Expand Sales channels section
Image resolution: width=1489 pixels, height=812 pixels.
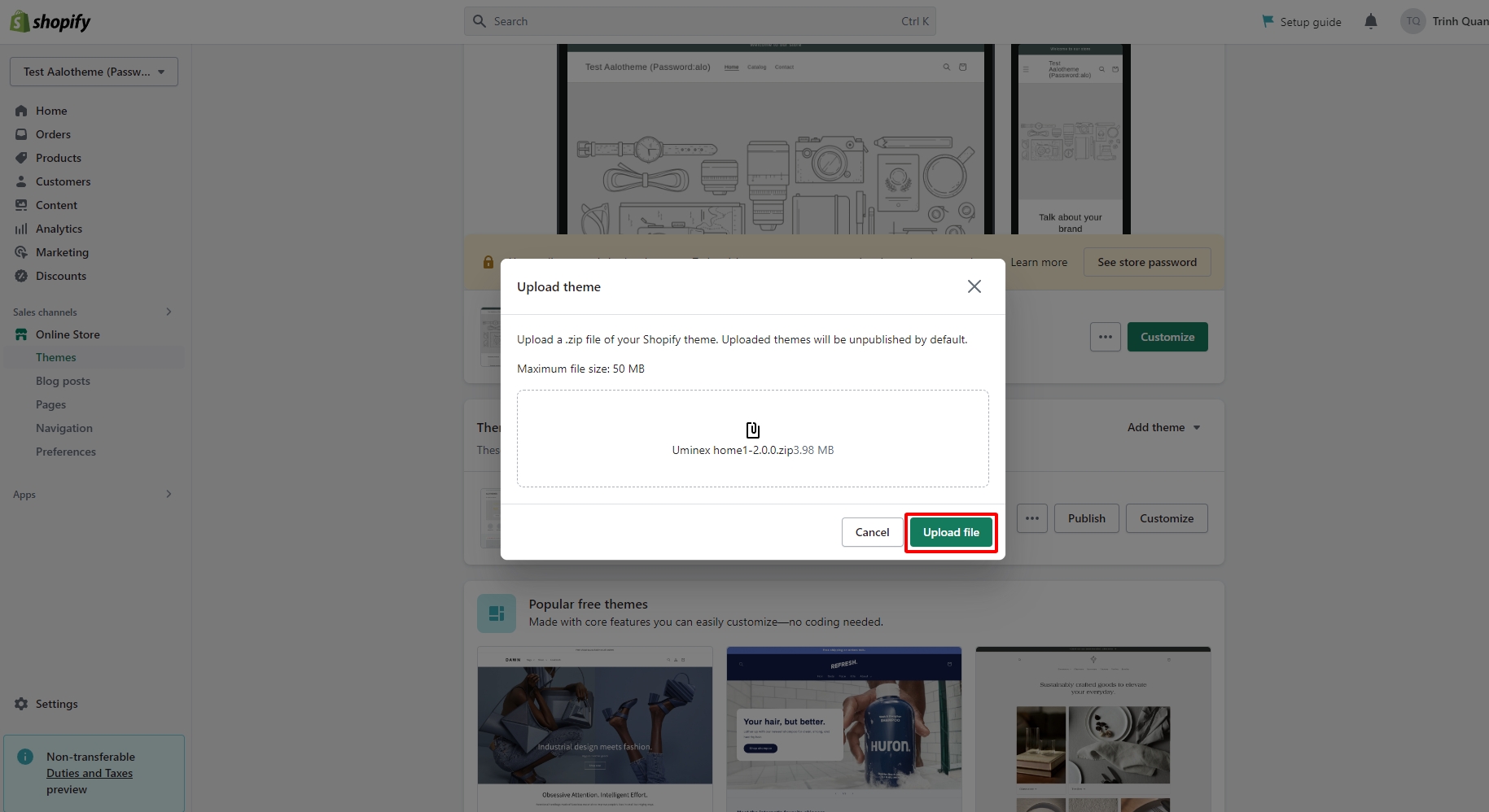pos(169,312)
